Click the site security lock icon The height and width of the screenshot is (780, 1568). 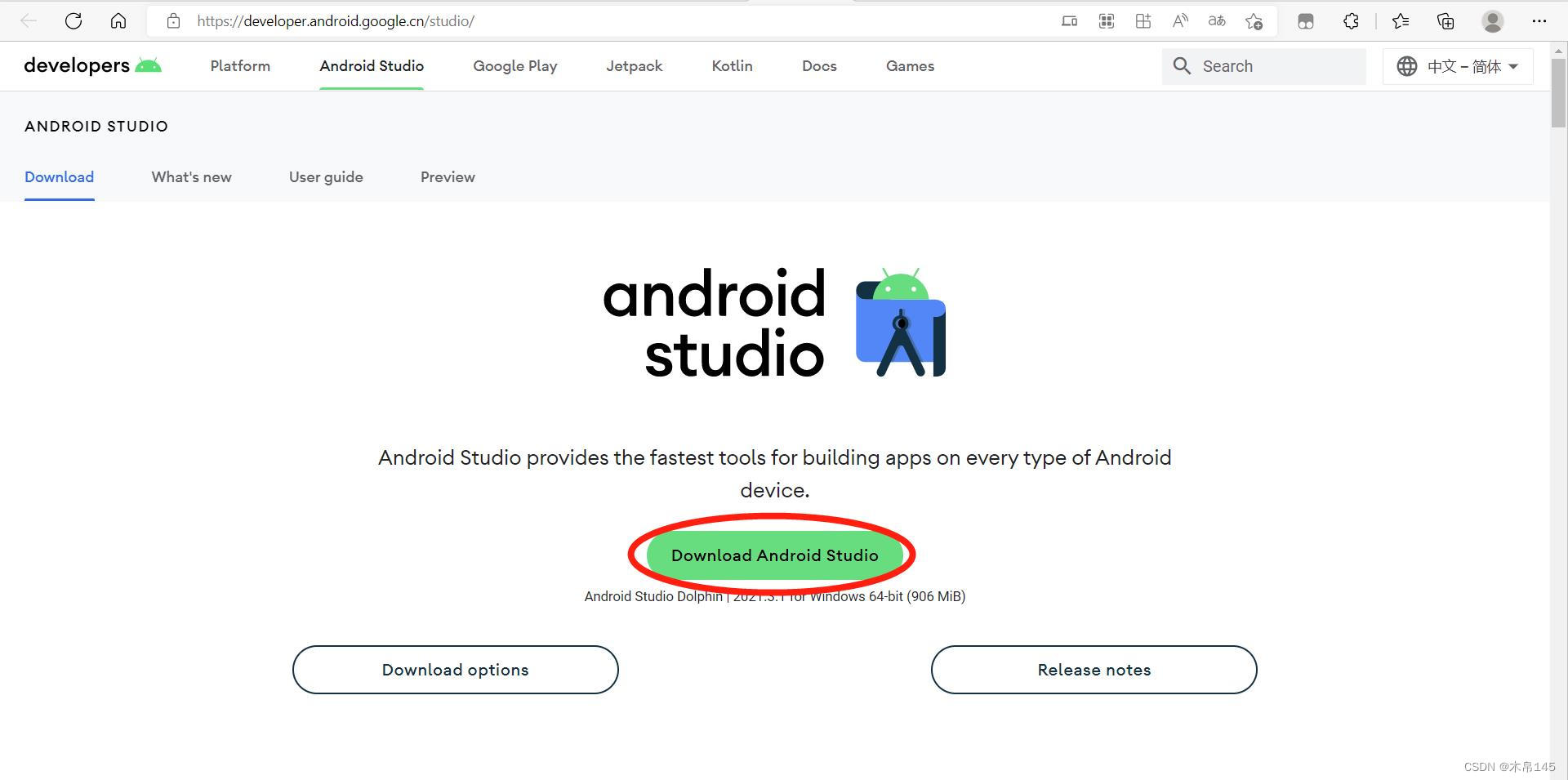pos(173,21)
